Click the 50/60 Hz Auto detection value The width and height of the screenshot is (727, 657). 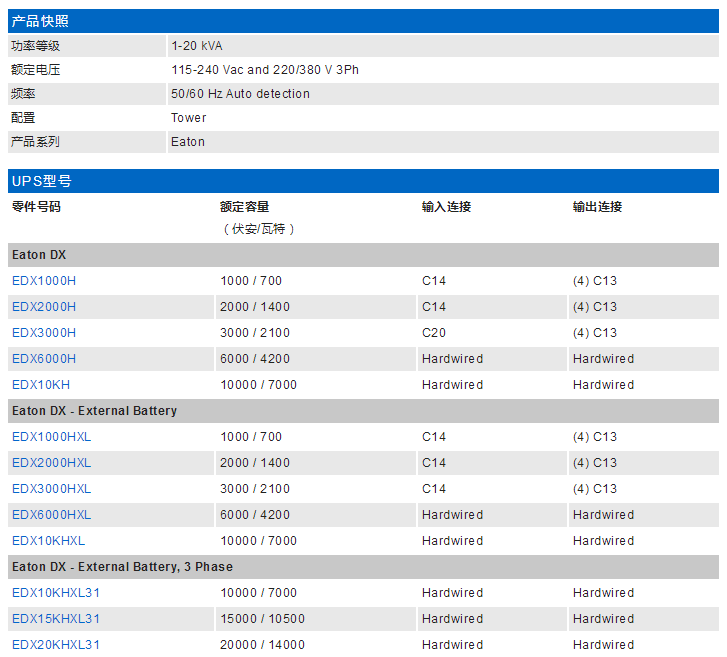coord(240,94)
